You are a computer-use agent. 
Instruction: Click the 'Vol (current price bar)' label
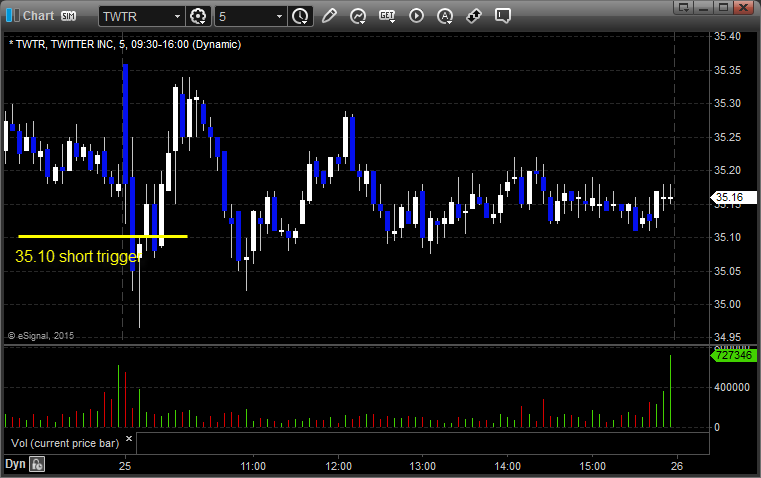tap(65, 443)
